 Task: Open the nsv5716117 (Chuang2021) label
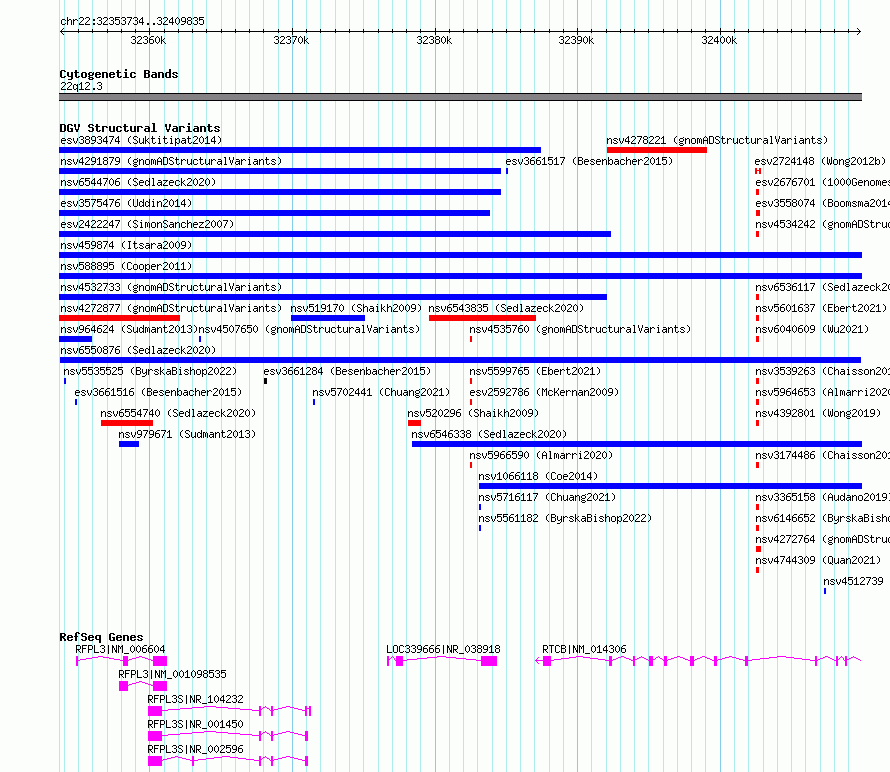547,497
